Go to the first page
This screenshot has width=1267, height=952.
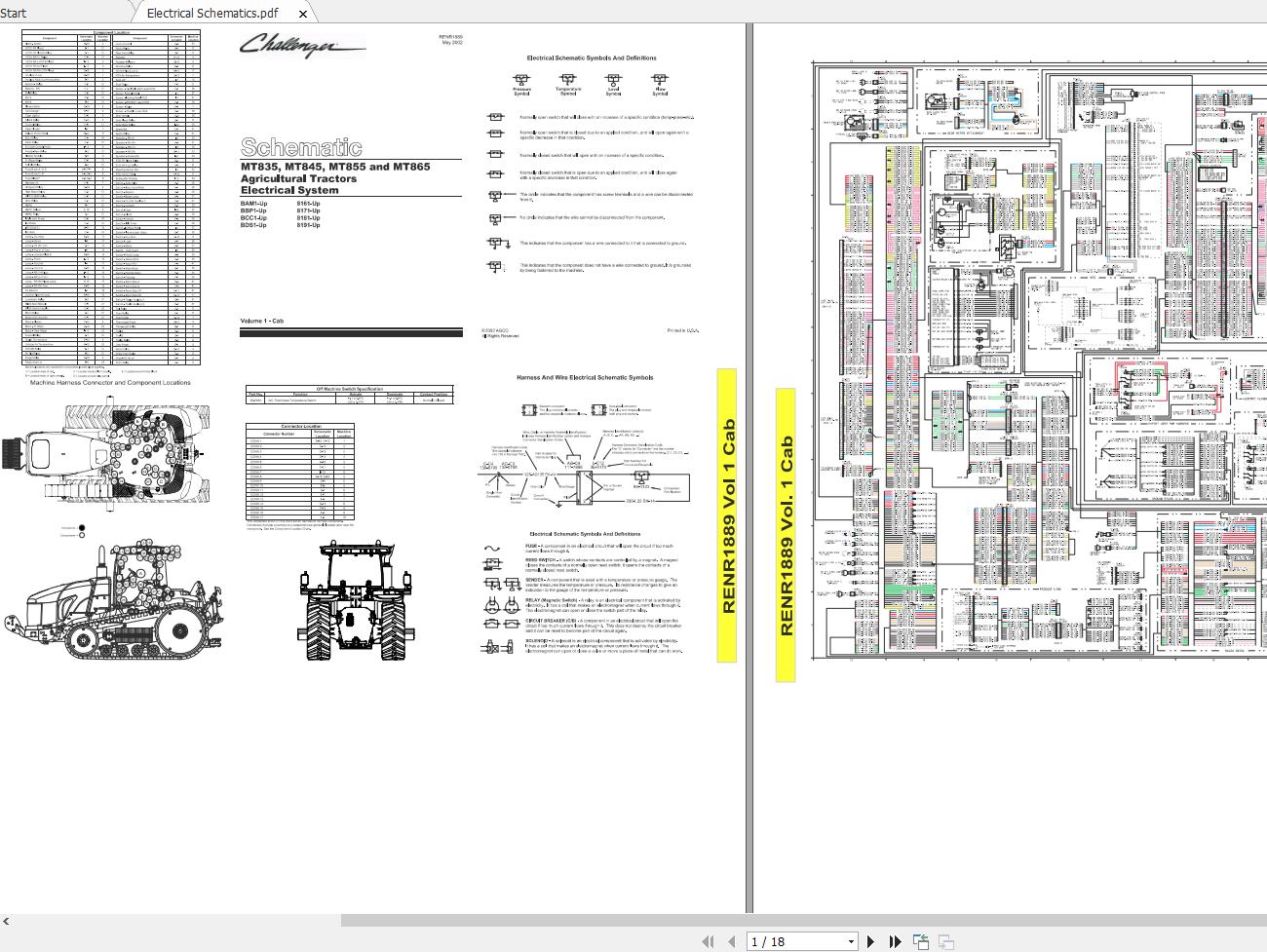[710, 941]
